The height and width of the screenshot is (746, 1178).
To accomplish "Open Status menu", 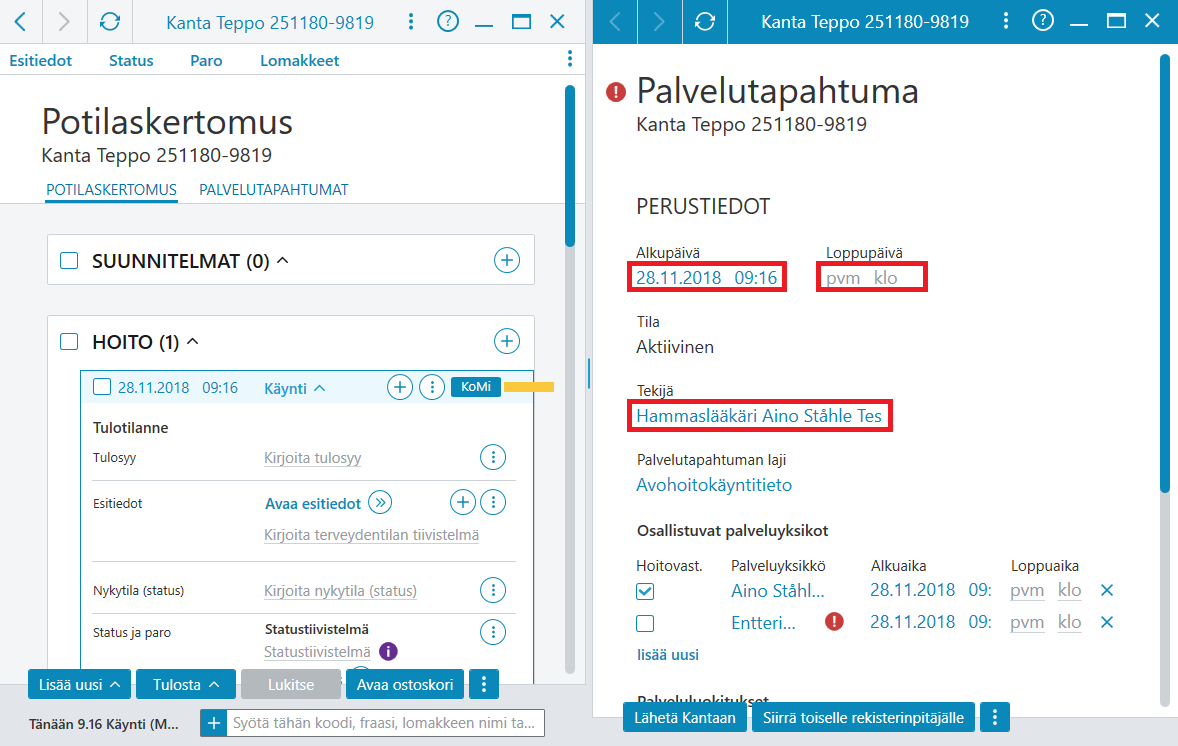I will tap(131, 60).
